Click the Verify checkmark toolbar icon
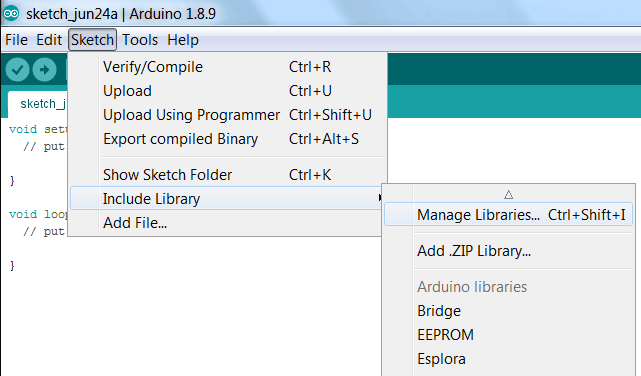The width and height of the screenshot is (641, 376). (x=17, y=70)
